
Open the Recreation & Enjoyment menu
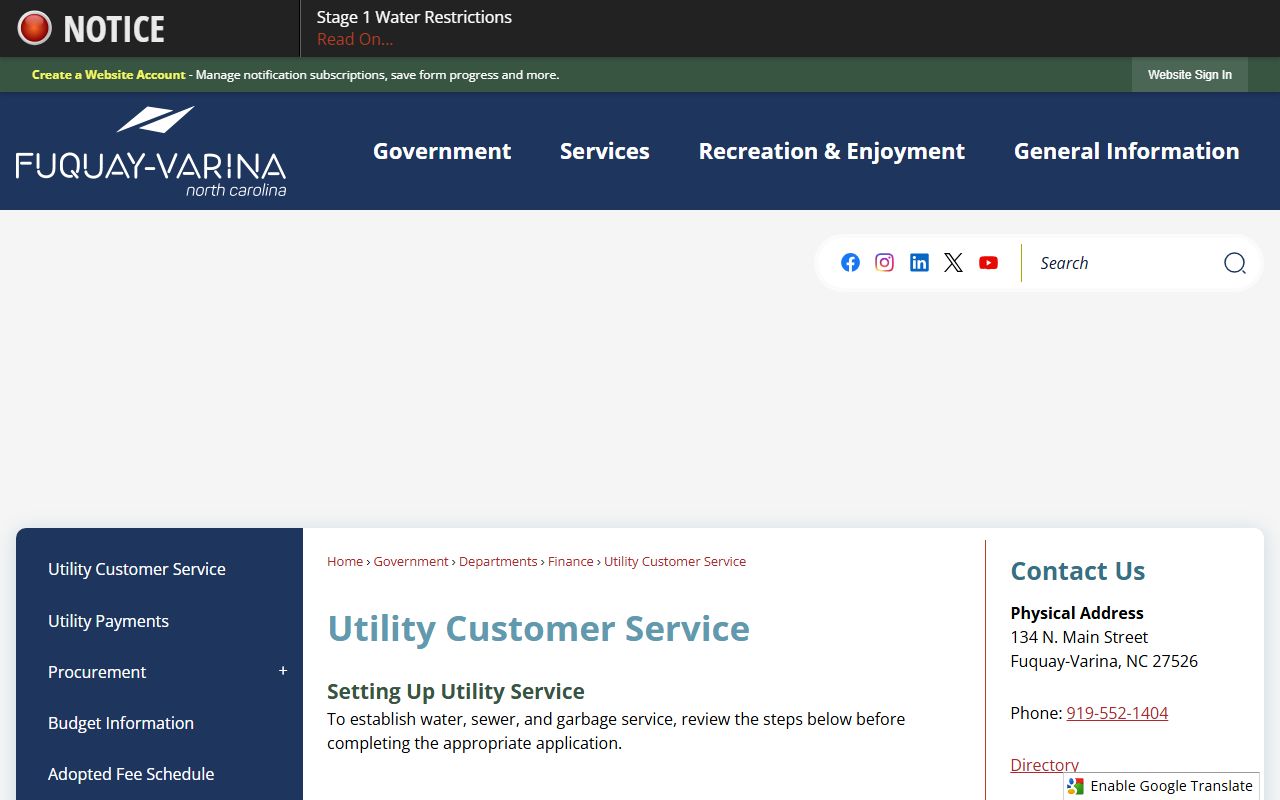point(832,151)
